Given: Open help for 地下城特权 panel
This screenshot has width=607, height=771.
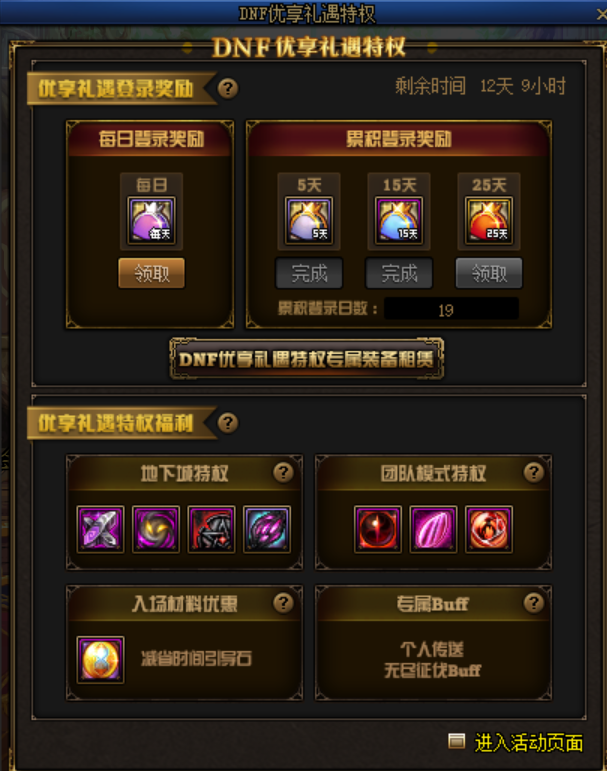Looking at the screenshot, I should click(283, 473).
